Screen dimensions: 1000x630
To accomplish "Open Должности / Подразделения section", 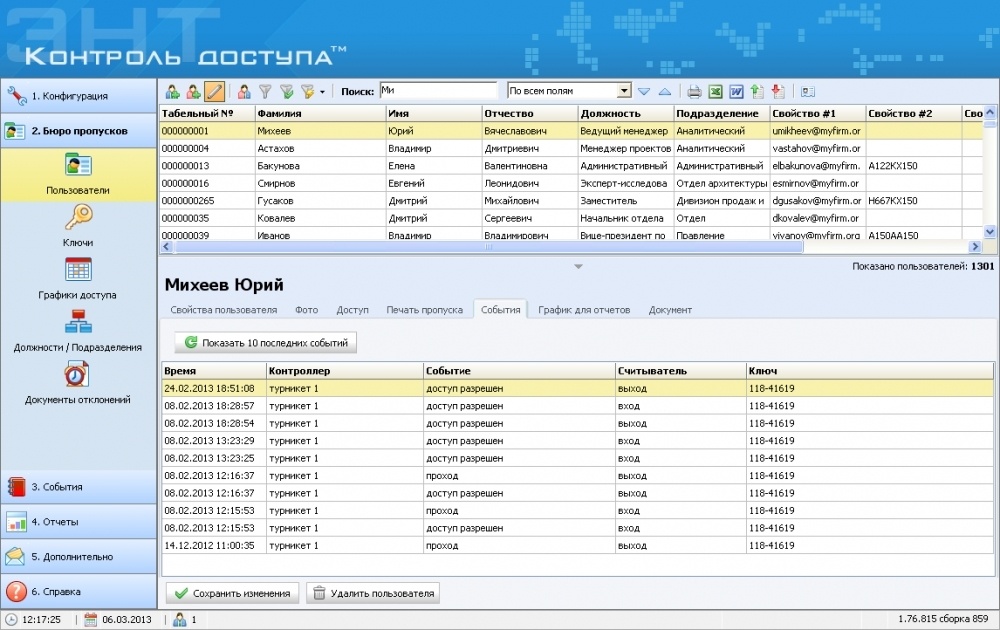I will (x=78, y=322).
